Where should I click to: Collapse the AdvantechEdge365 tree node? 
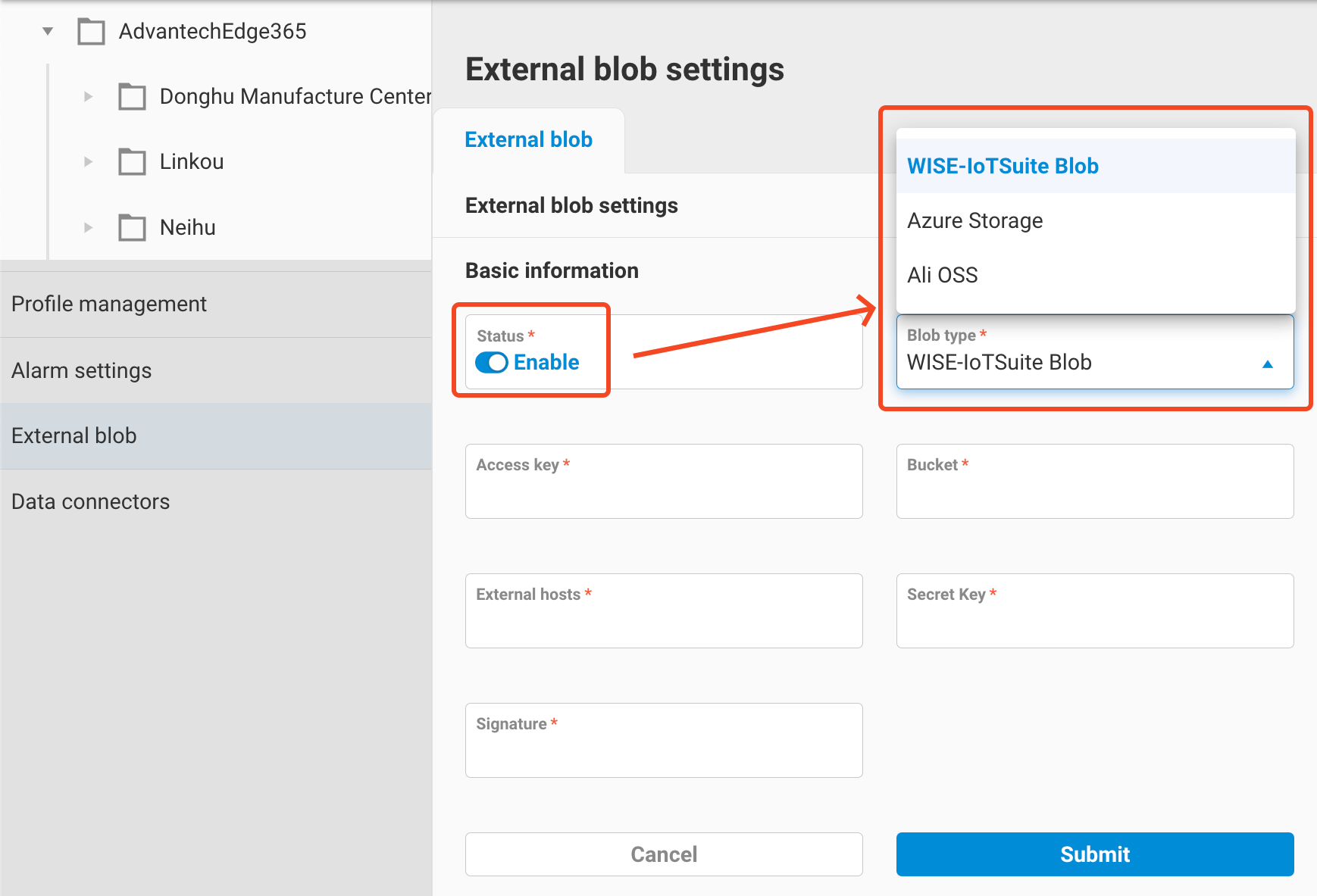pyautogui.click(x=48, y=31)
